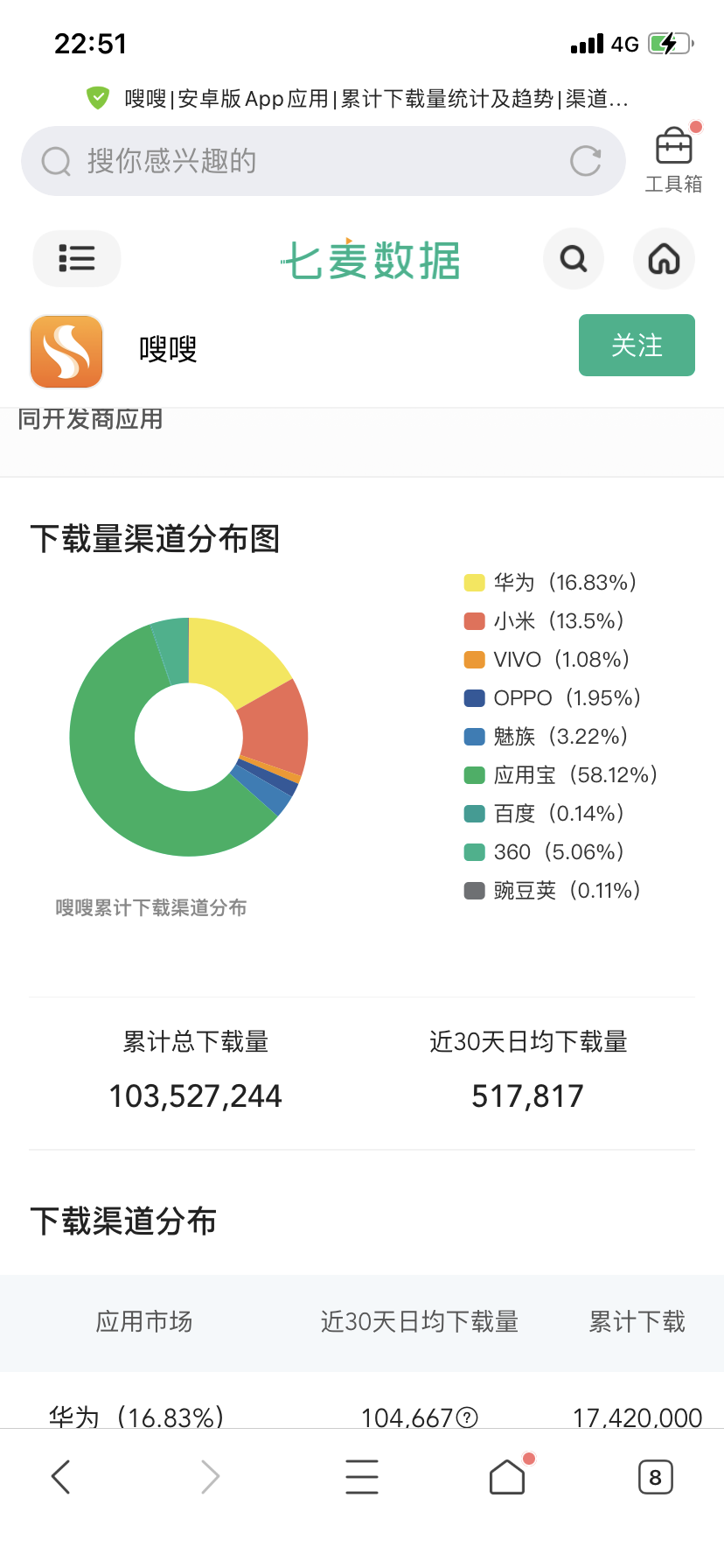Tap the 22:51 clock in status bar
Viewport: 724px width, 1568px height.
(91, 44)
